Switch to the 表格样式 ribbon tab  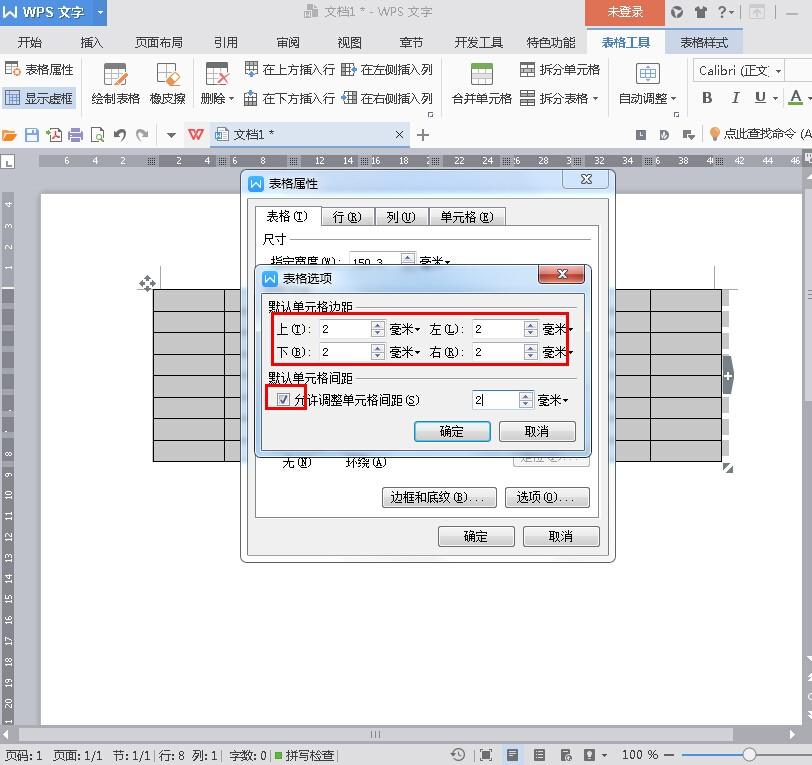704,42
